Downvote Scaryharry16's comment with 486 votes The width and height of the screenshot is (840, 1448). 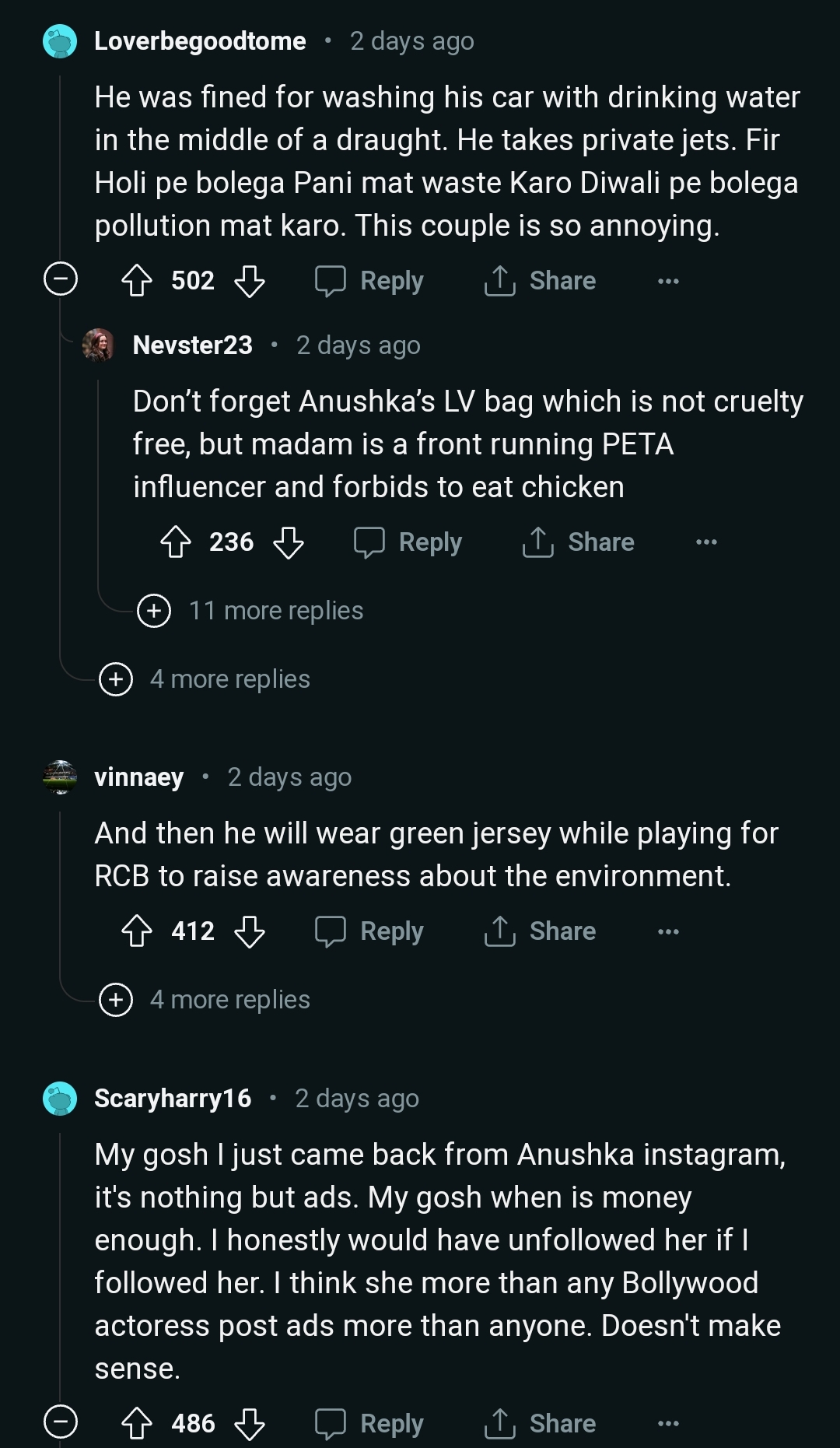tap(250, 1424)
